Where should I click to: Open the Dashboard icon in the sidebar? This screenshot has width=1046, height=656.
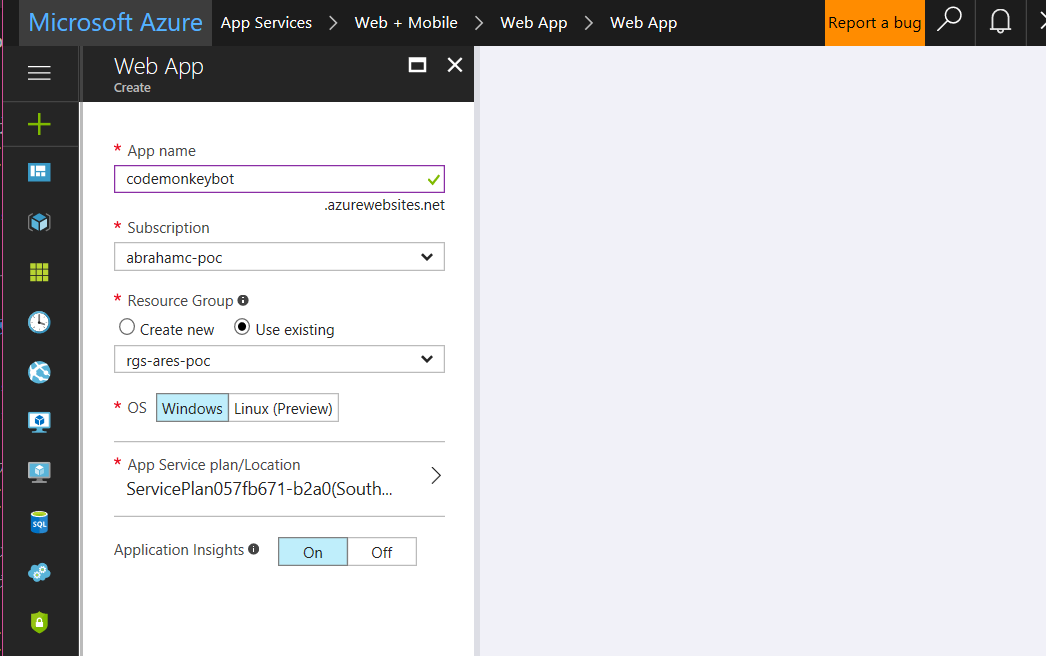39,171
